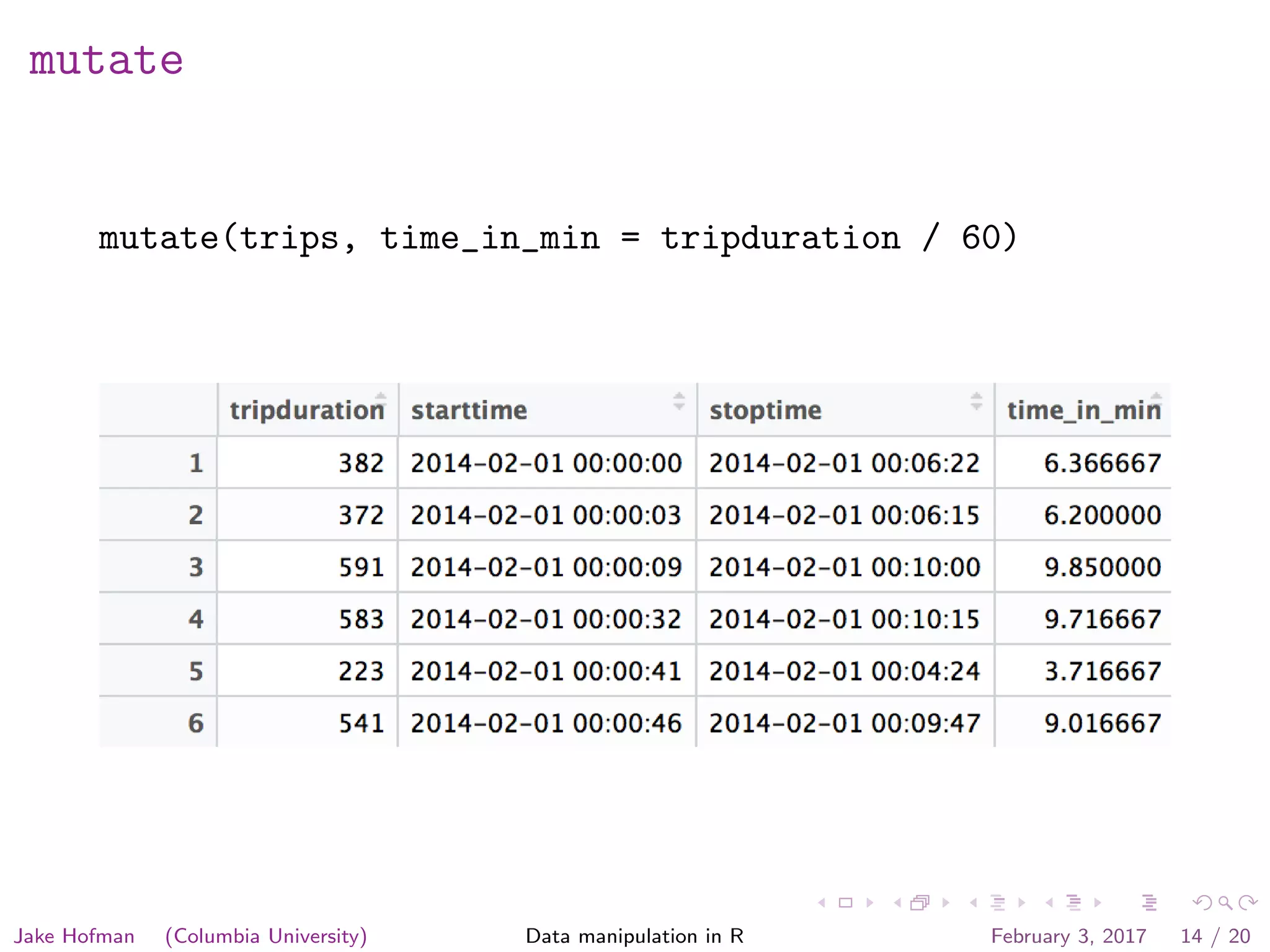Image resolution: width=1270 pixels, height=952 pixels.
Task: Go to previous slide arrow
Action: [x=822, y=903]
